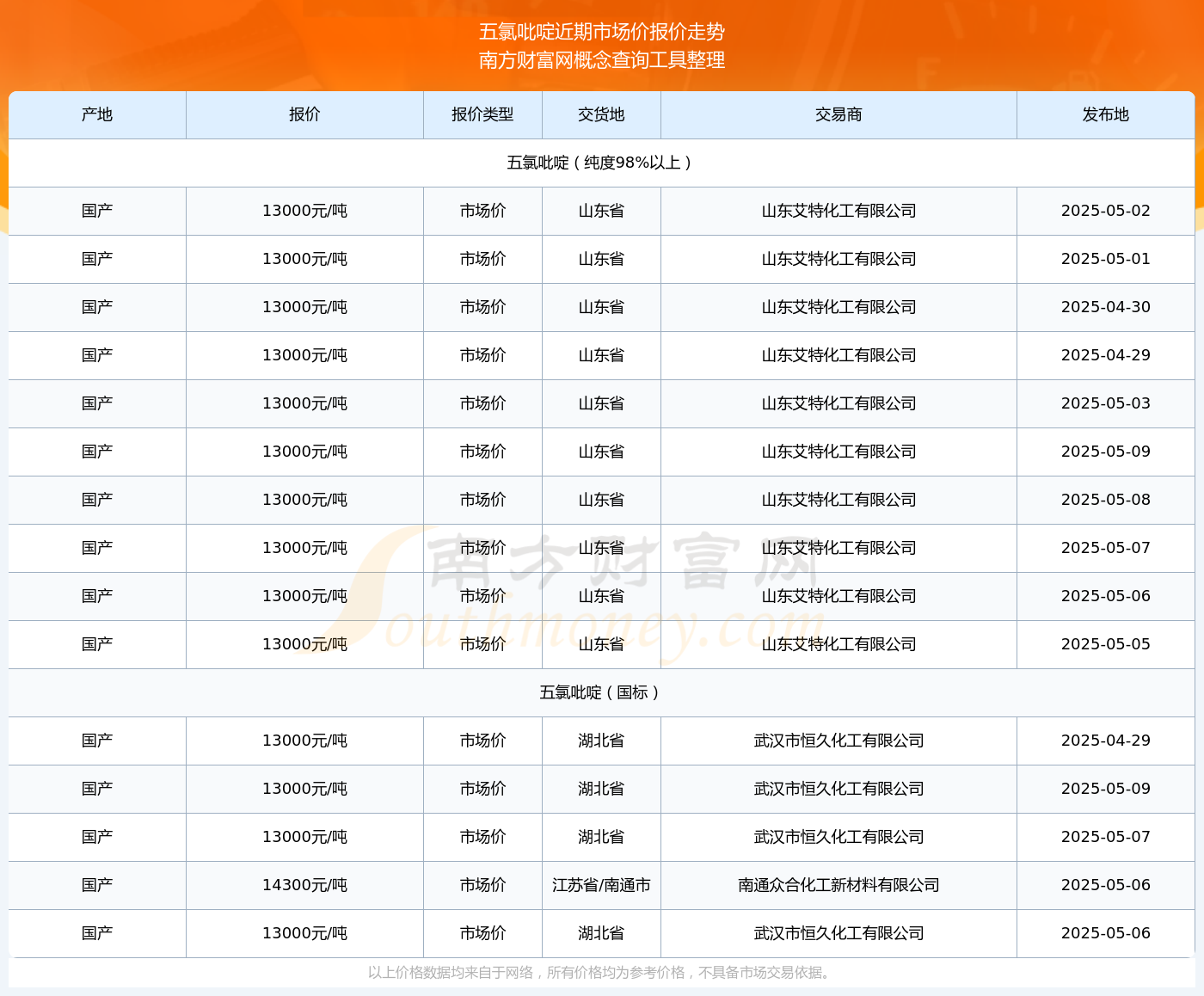Click 山东艾特化工有限公司 in the 2025-05-01 row

pyautogui.click(x=838, y=259)
